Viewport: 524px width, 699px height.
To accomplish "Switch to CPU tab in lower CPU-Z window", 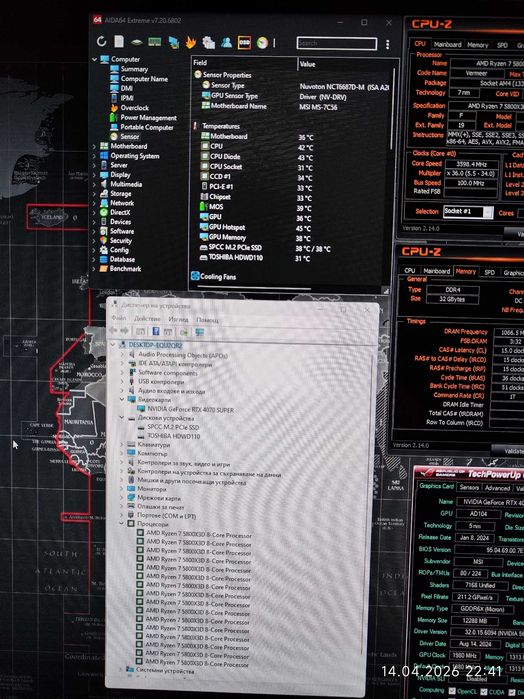I will click(x=409, y=271).
